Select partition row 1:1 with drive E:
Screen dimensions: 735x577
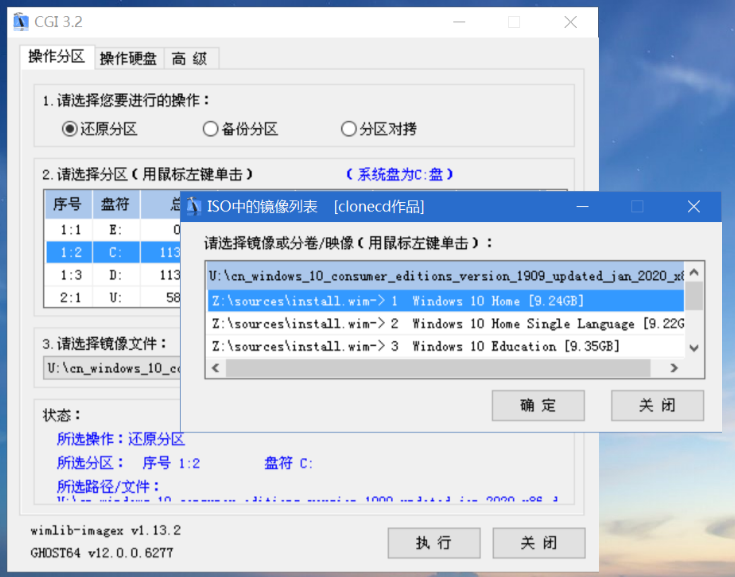point(112,230)
